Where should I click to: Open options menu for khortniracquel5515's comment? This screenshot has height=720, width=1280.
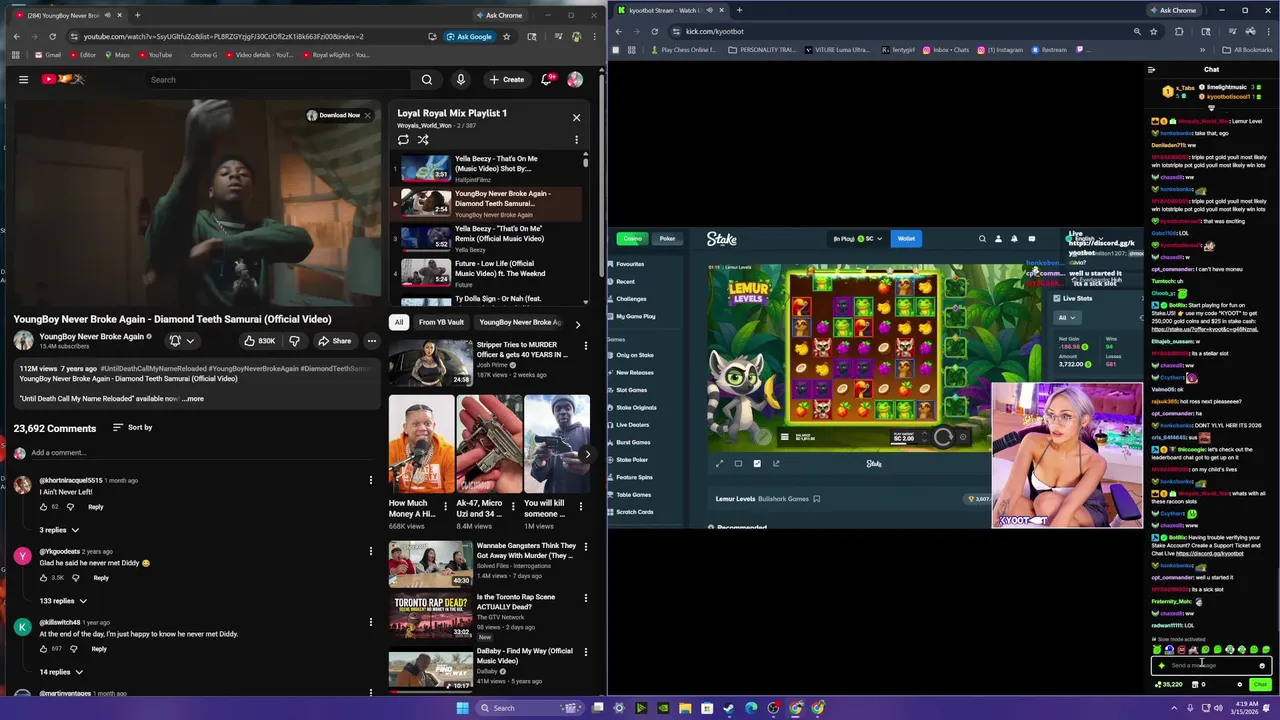[x=371, y=480]
